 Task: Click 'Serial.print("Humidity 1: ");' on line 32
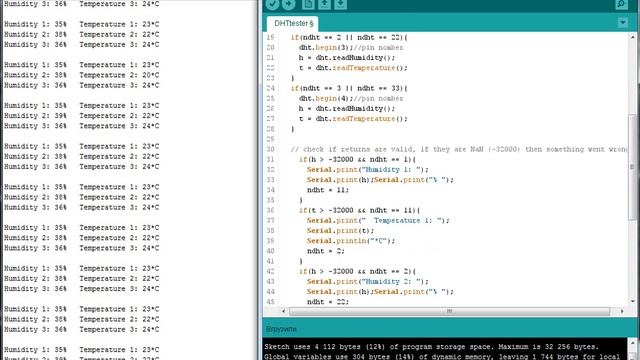click(x=368, y=169)
